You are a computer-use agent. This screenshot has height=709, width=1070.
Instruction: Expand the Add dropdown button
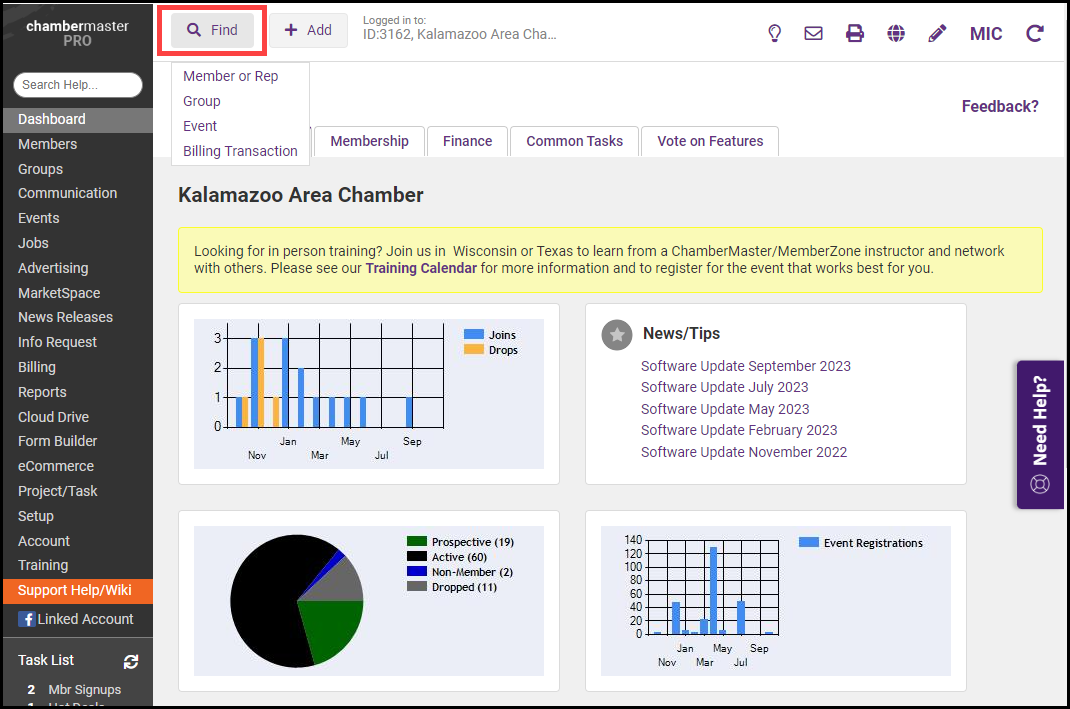coord(308,30)
